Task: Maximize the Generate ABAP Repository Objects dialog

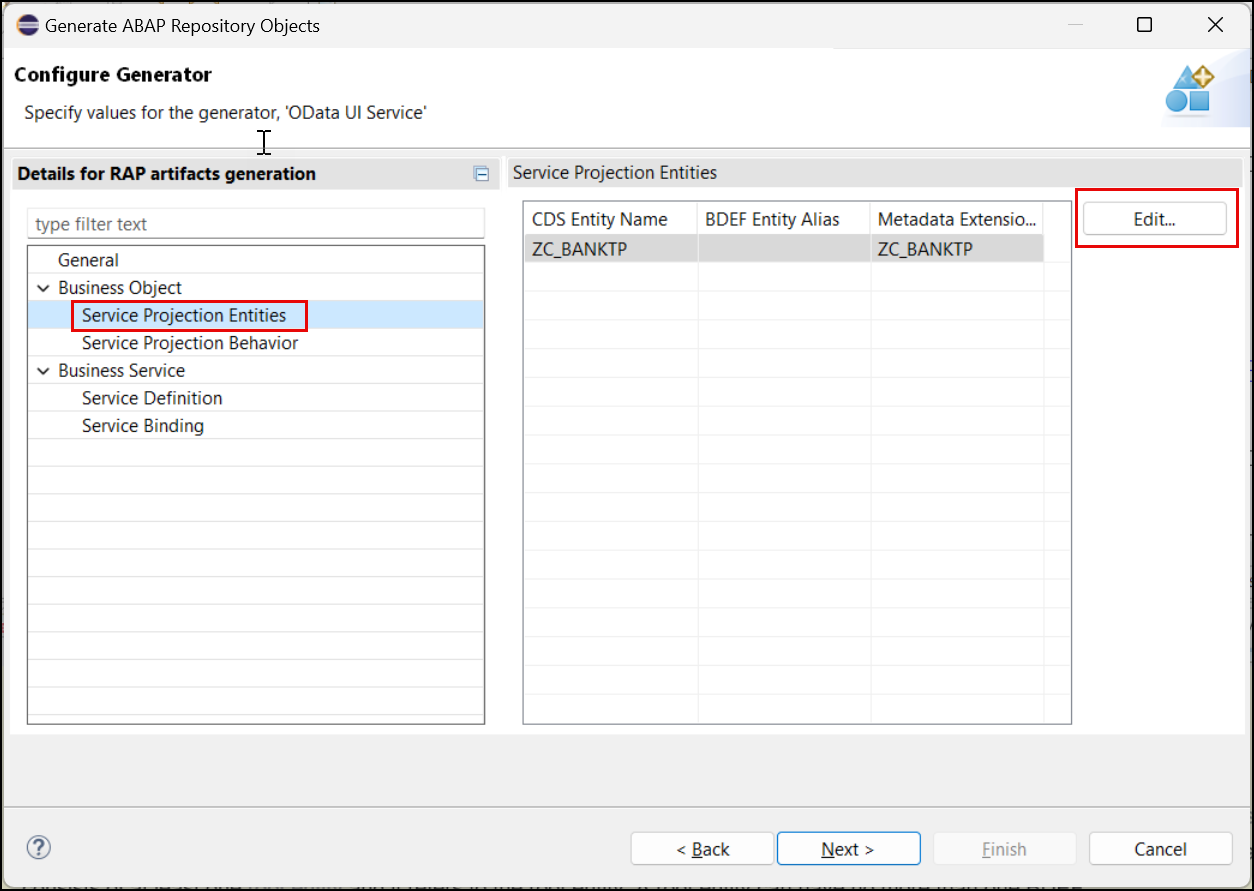Action: click(1144, 25)
